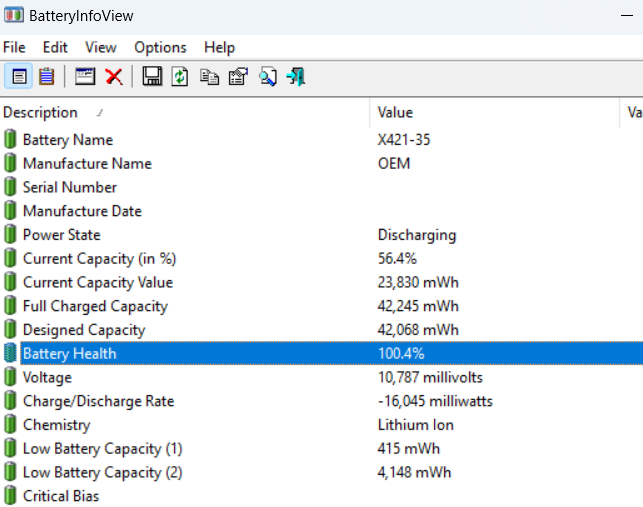Sort by the Value column header
643x507 pixels.
coord(495,112)
